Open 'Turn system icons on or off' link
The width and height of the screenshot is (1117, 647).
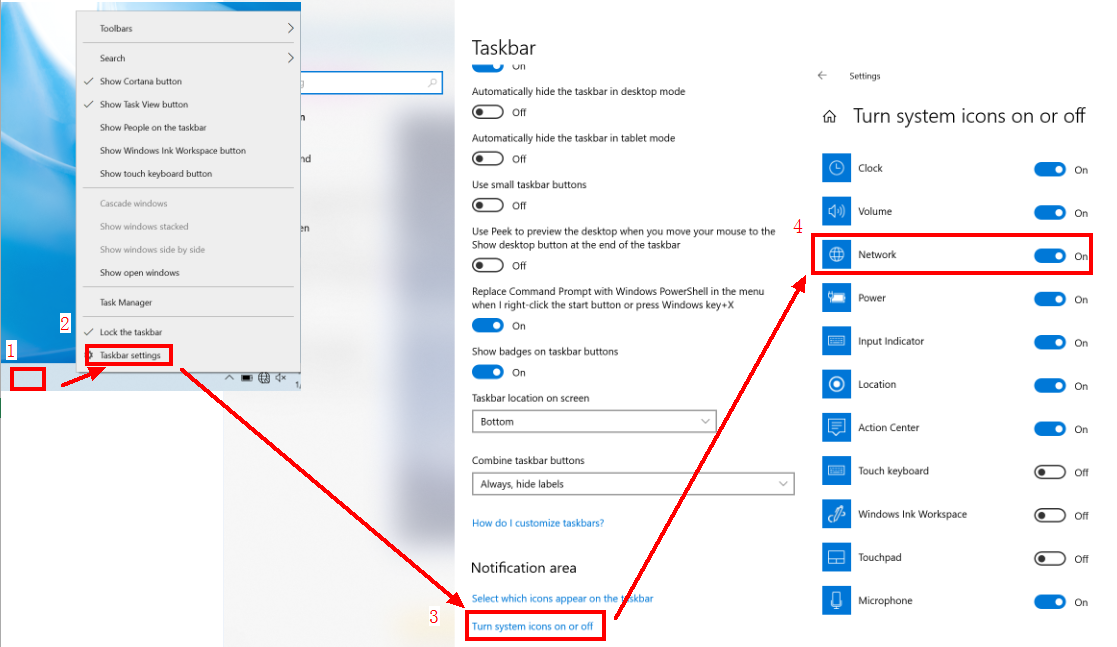533,627
